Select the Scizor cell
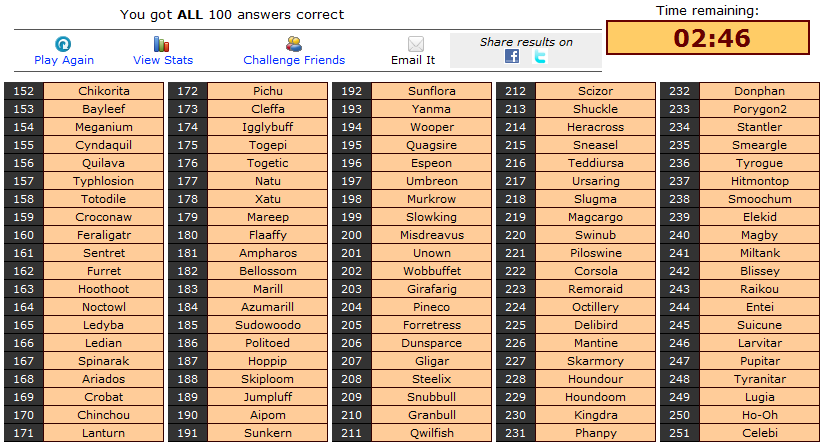 (596, 91)
